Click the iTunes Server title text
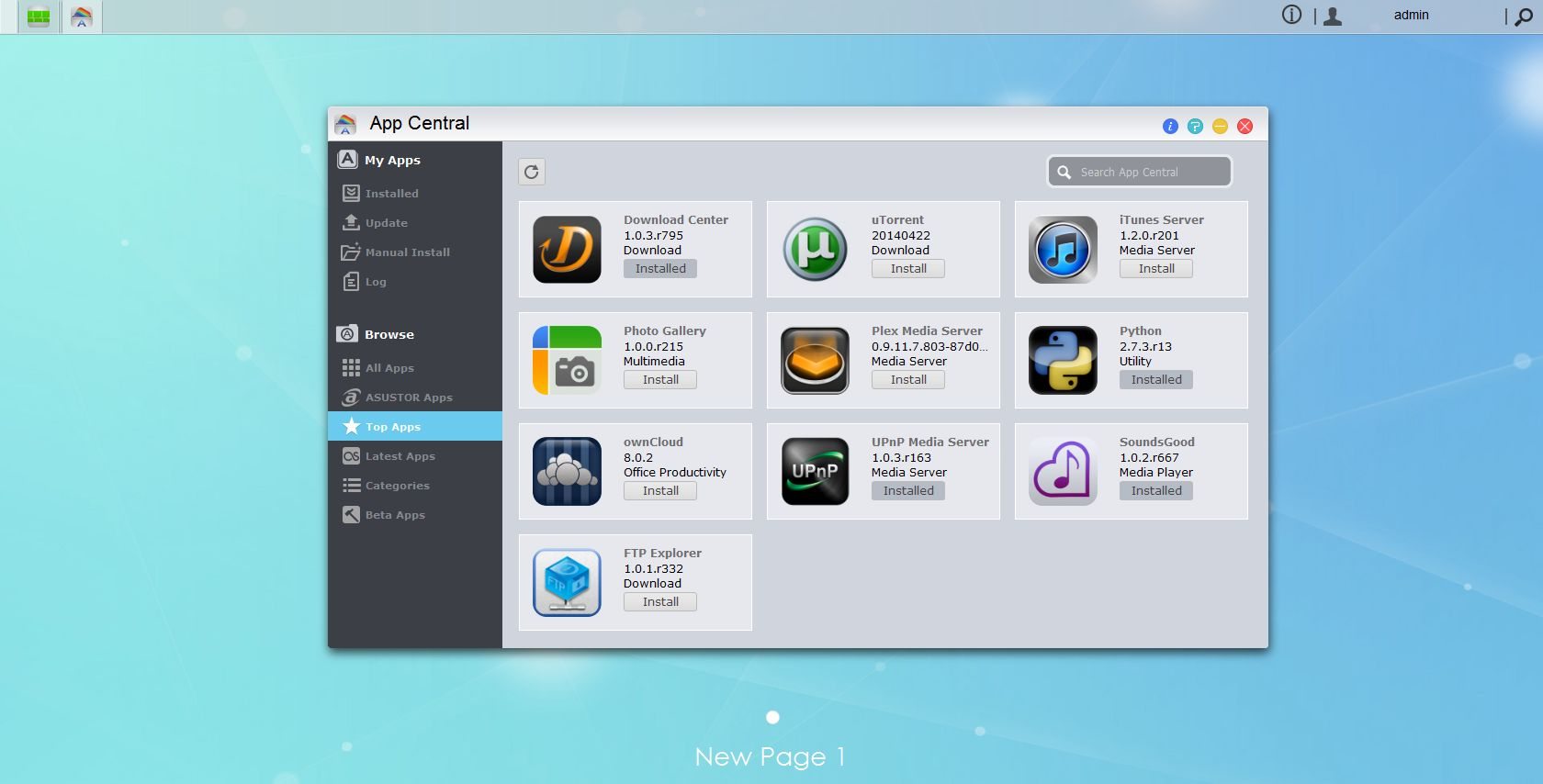Viewport: 1543px width, 784px height. 1162,220
